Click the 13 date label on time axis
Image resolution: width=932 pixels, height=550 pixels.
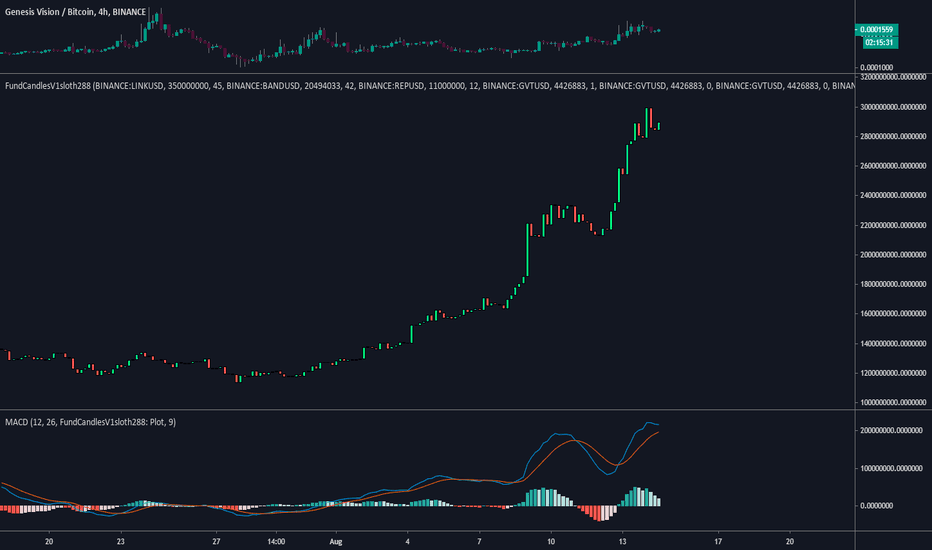pyautogui.click(x=622, y=542)
